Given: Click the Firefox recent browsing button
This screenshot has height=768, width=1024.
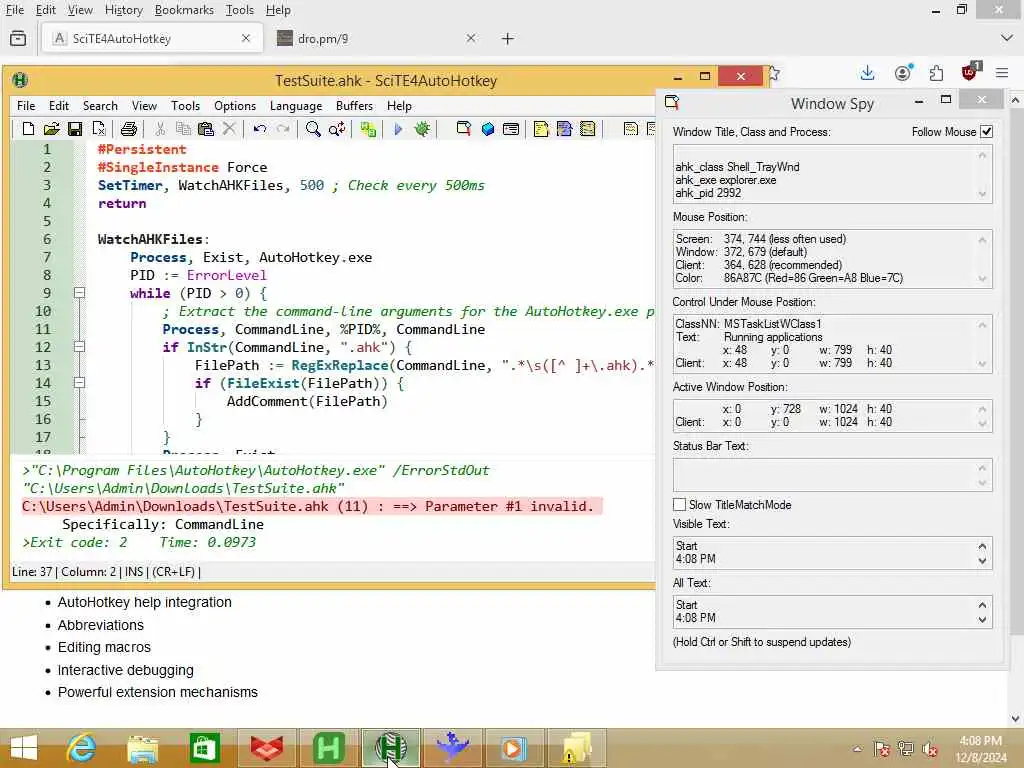Looking at the screenshot, I should click(18, 39).
